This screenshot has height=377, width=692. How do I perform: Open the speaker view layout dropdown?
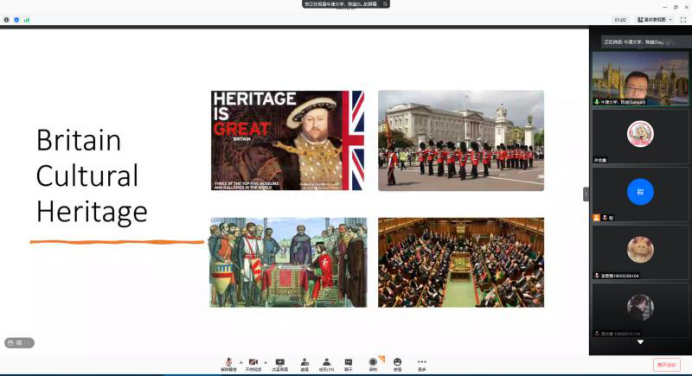(x=655, y=20)
